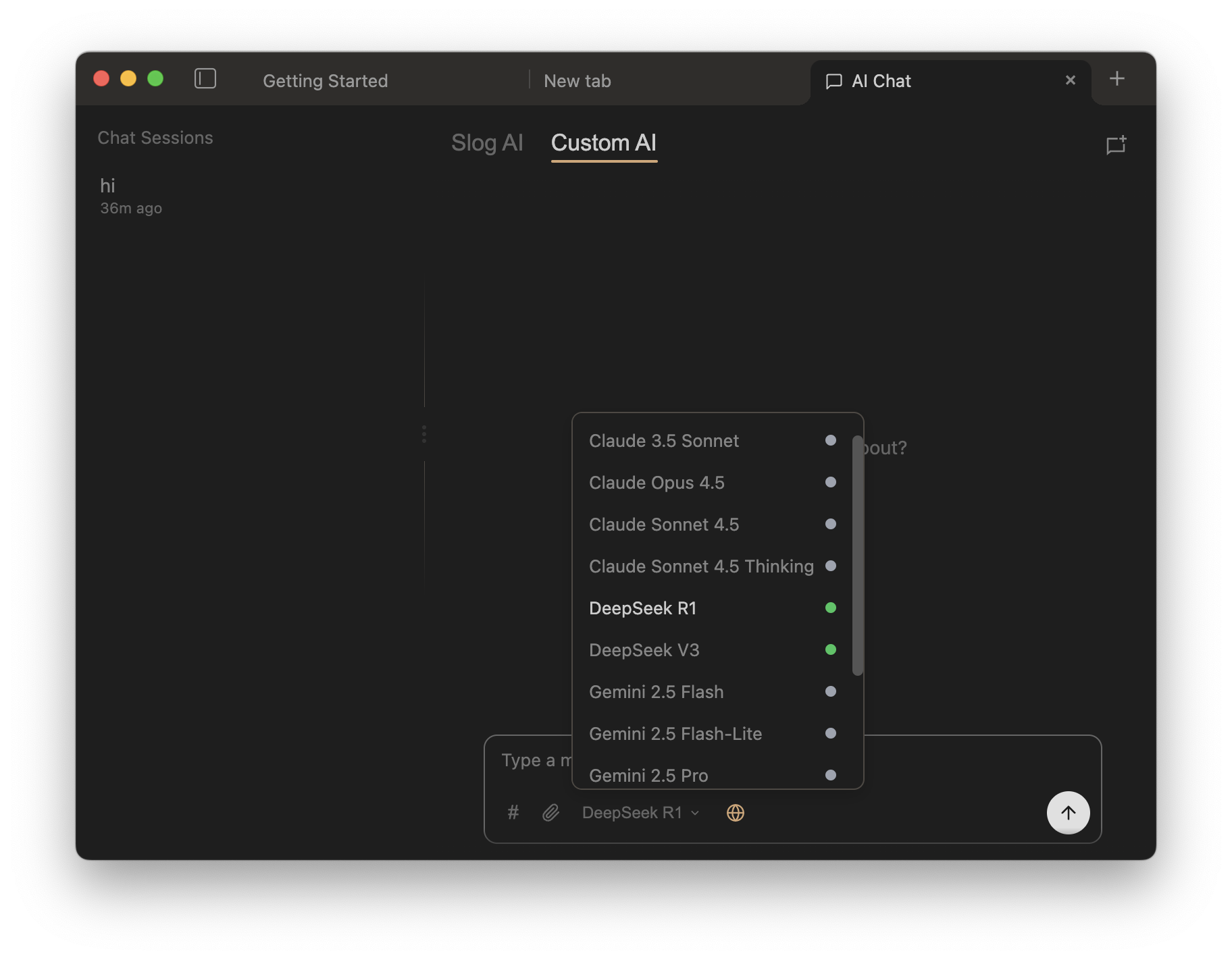Click the hashtag icon in message box
The width and height of the screenshot is (1232, 960).
point(513,812)
